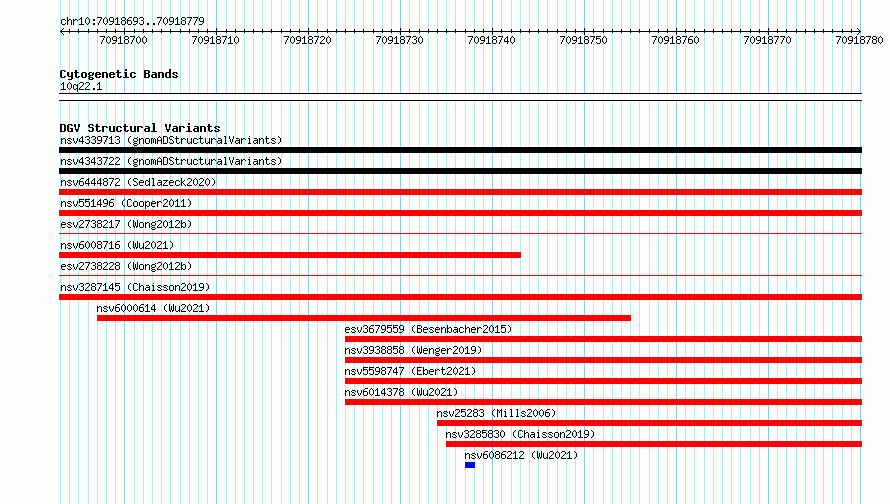Image resolution: width=890 pixels, height=504 pixels.
Task: Click the Cytogenetic Bands track title
Action: (119, 74)
